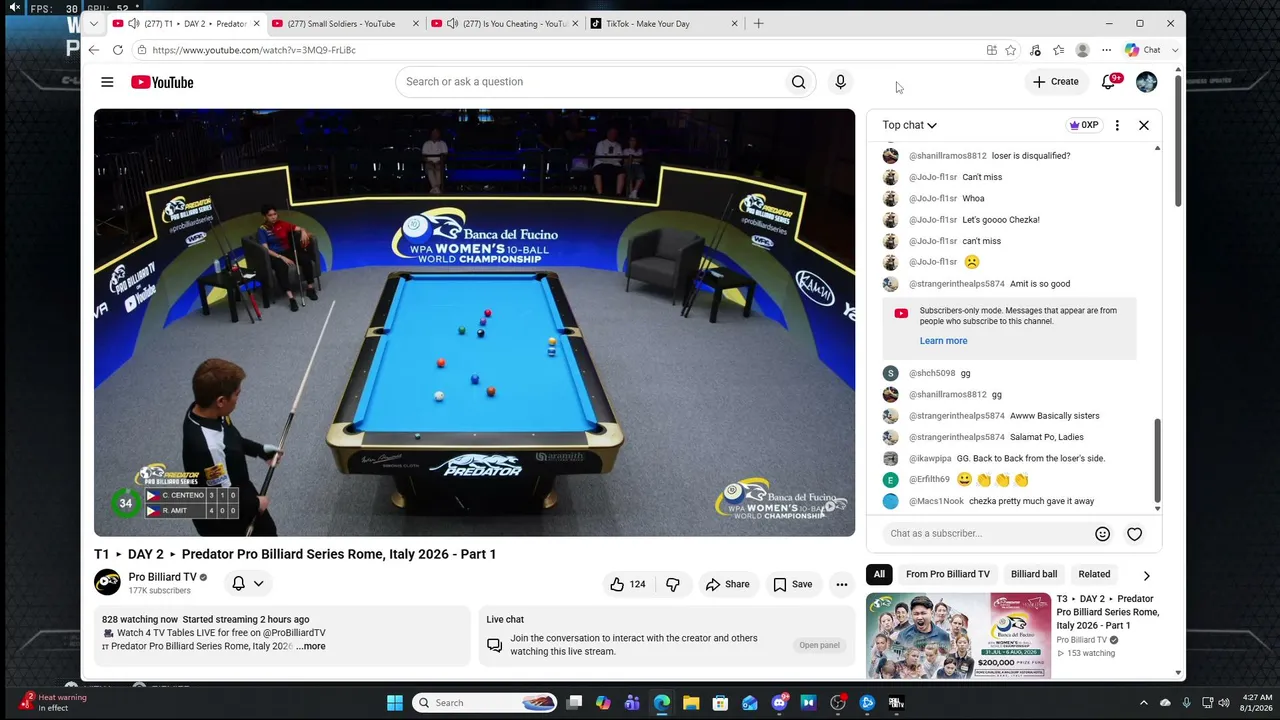Click the live video player

(x=474, y=322)
